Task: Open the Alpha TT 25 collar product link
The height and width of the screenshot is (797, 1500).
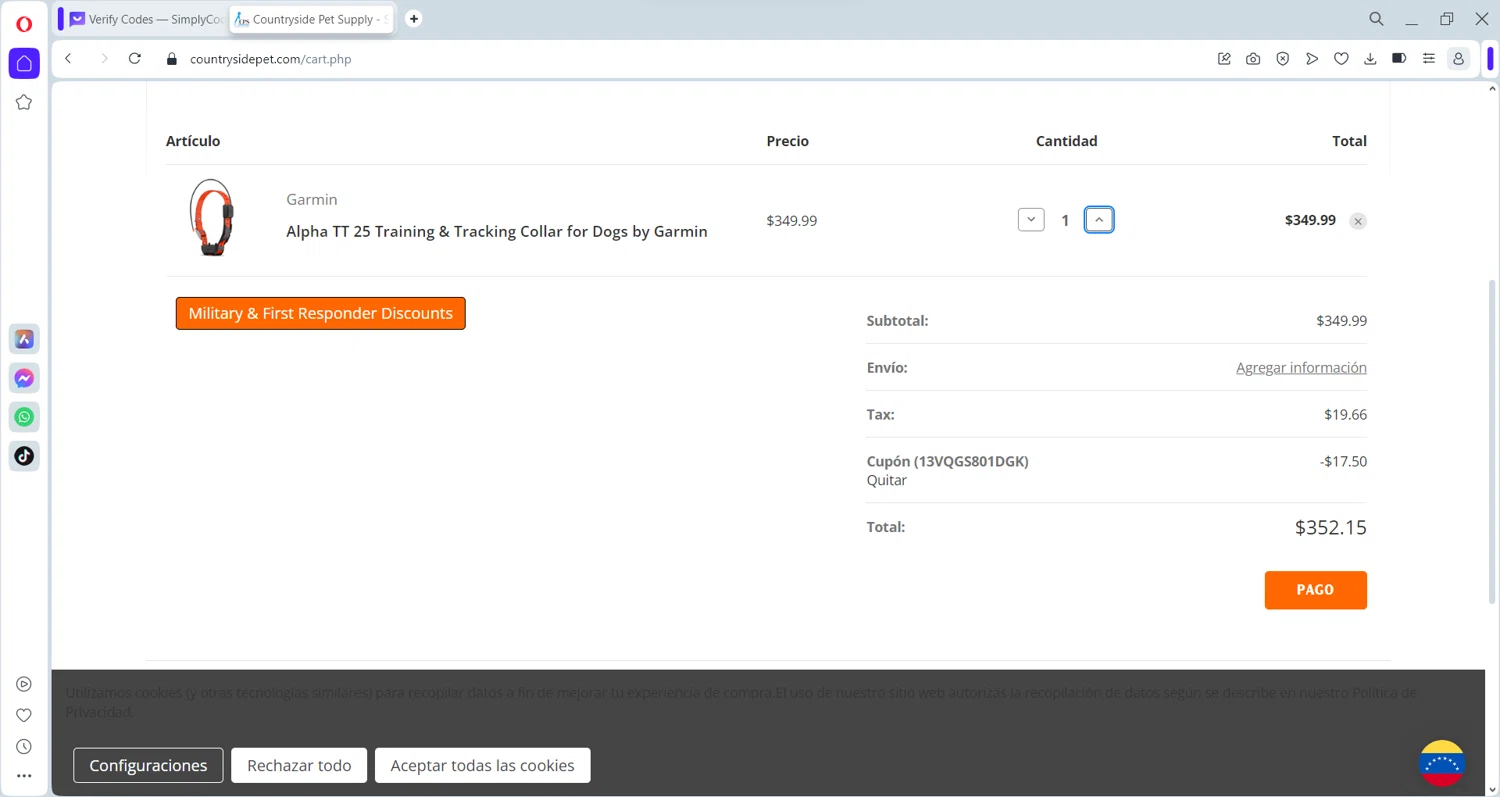Action: (497, 231)
